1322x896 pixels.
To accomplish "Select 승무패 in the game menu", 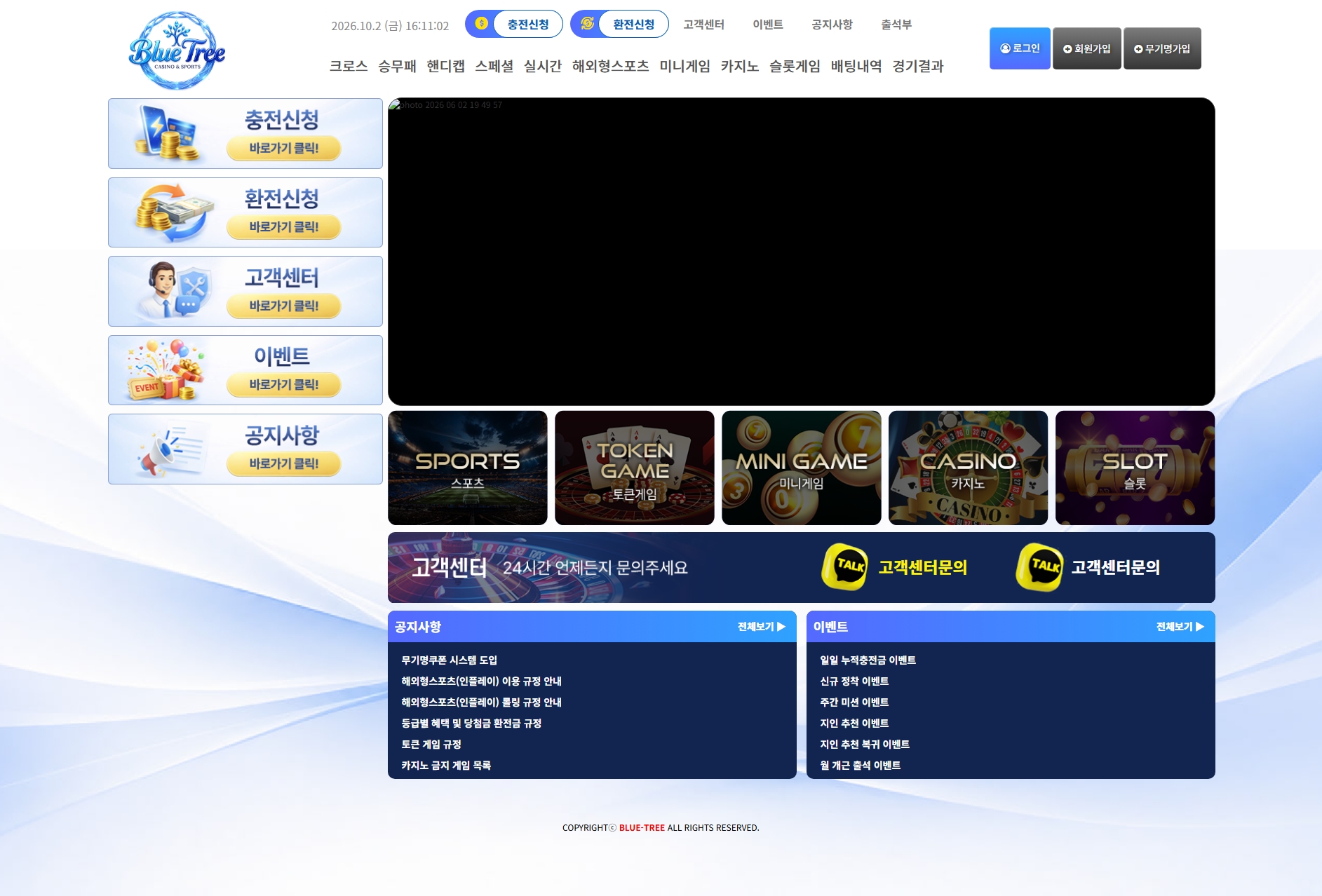I will 397,67.
